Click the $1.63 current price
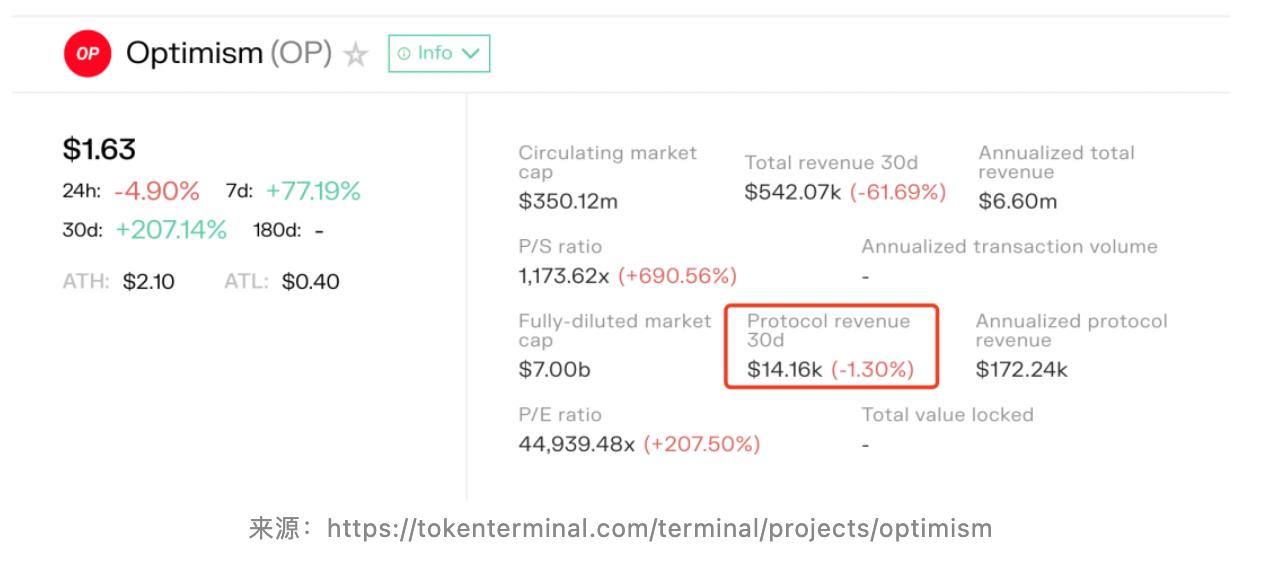 [99, 149]
